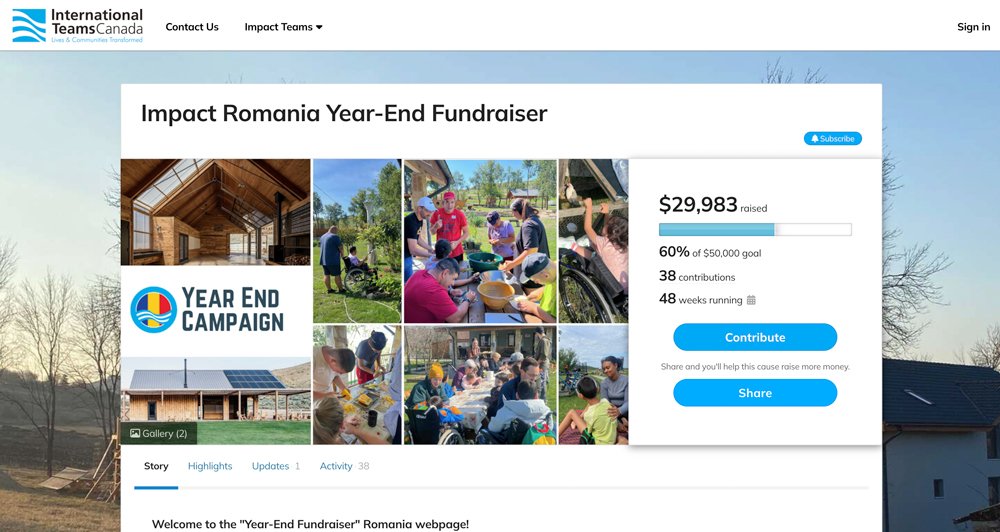This screenshot has width=1000, height=532.
Task: Click the Impact Romania Year-End Fundraiser title
Action: pos(344,113)
